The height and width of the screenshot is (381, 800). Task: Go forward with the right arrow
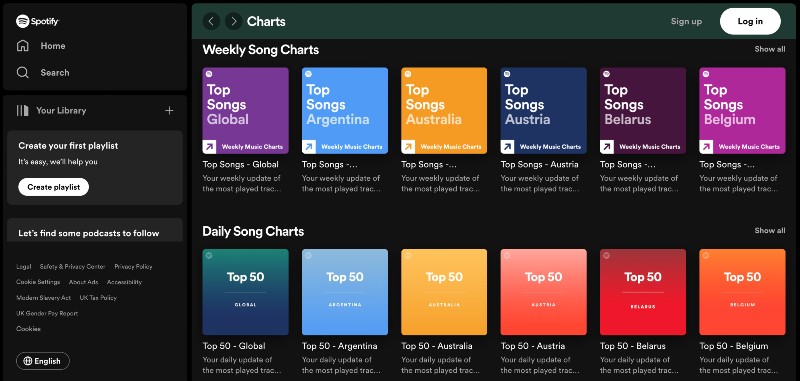pos(234,21)
